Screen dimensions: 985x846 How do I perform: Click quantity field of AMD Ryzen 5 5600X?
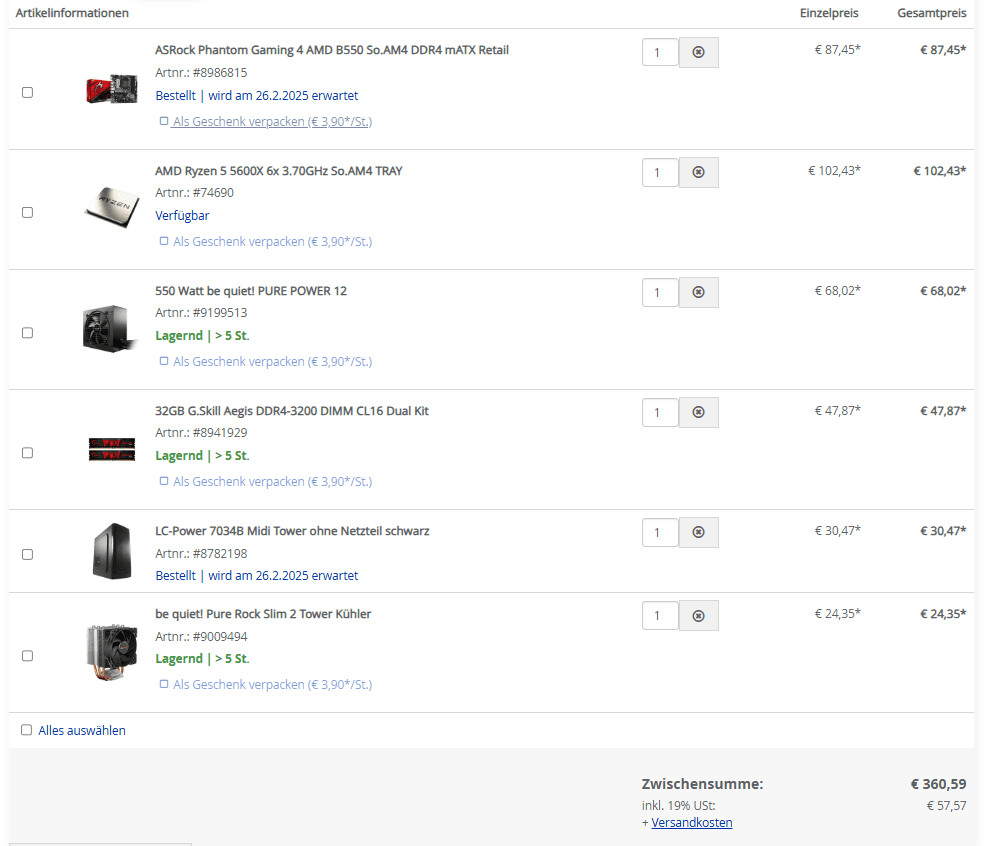click(x=660, y=172)
